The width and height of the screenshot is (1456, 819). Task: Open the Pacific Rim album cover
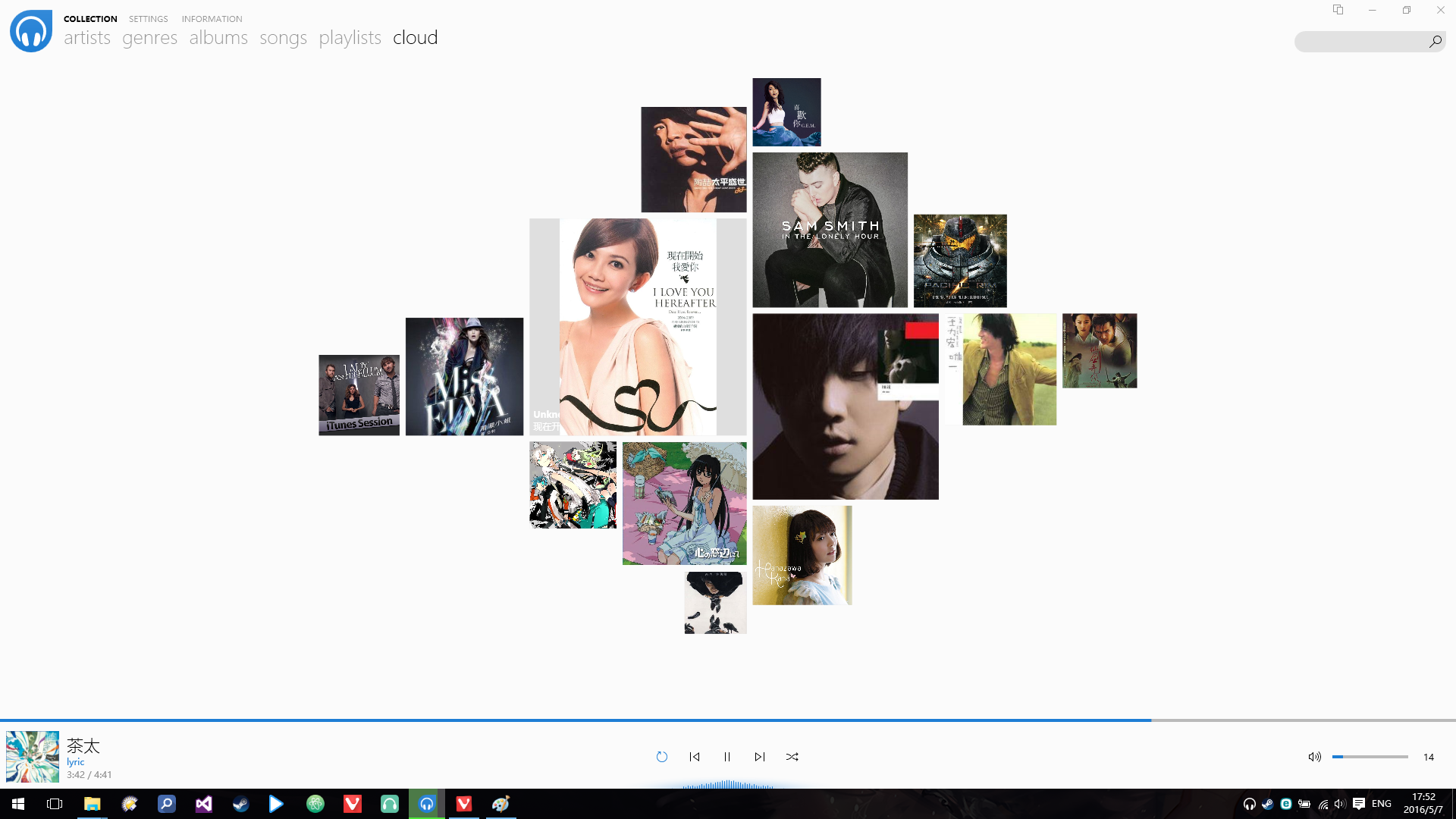point(960,261)
